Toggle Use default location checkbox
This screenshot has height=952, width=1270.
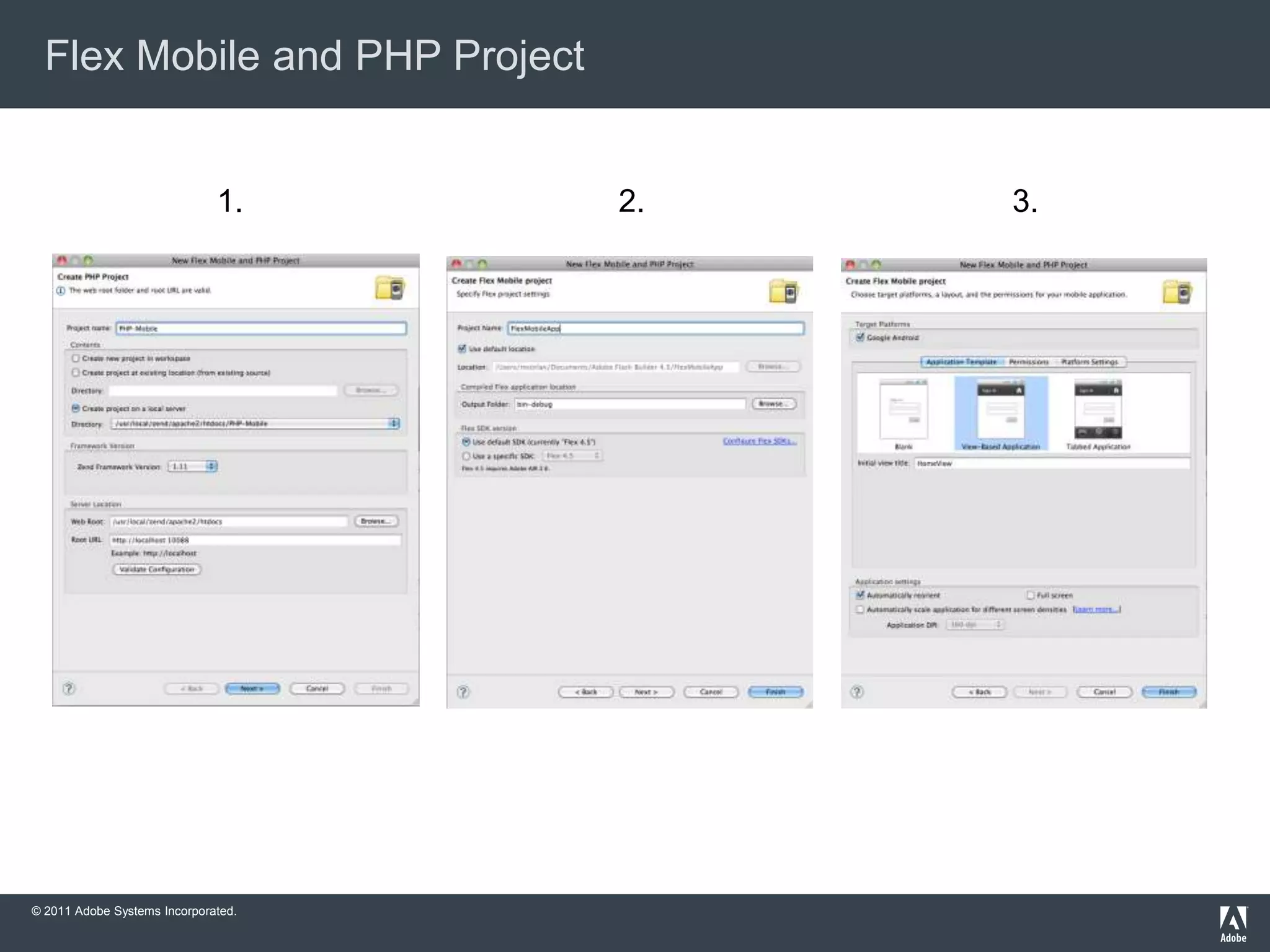(x=462, y=348)
